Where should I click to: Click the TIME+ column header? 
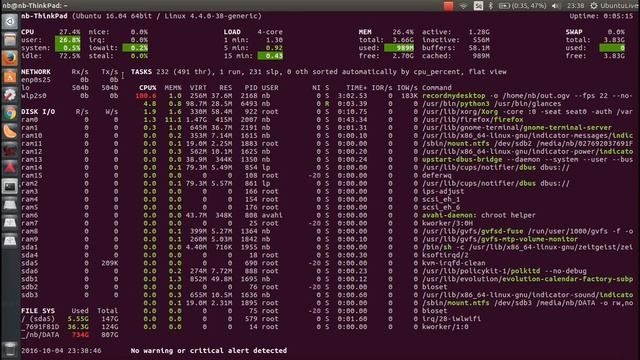[x=356, y=88]
